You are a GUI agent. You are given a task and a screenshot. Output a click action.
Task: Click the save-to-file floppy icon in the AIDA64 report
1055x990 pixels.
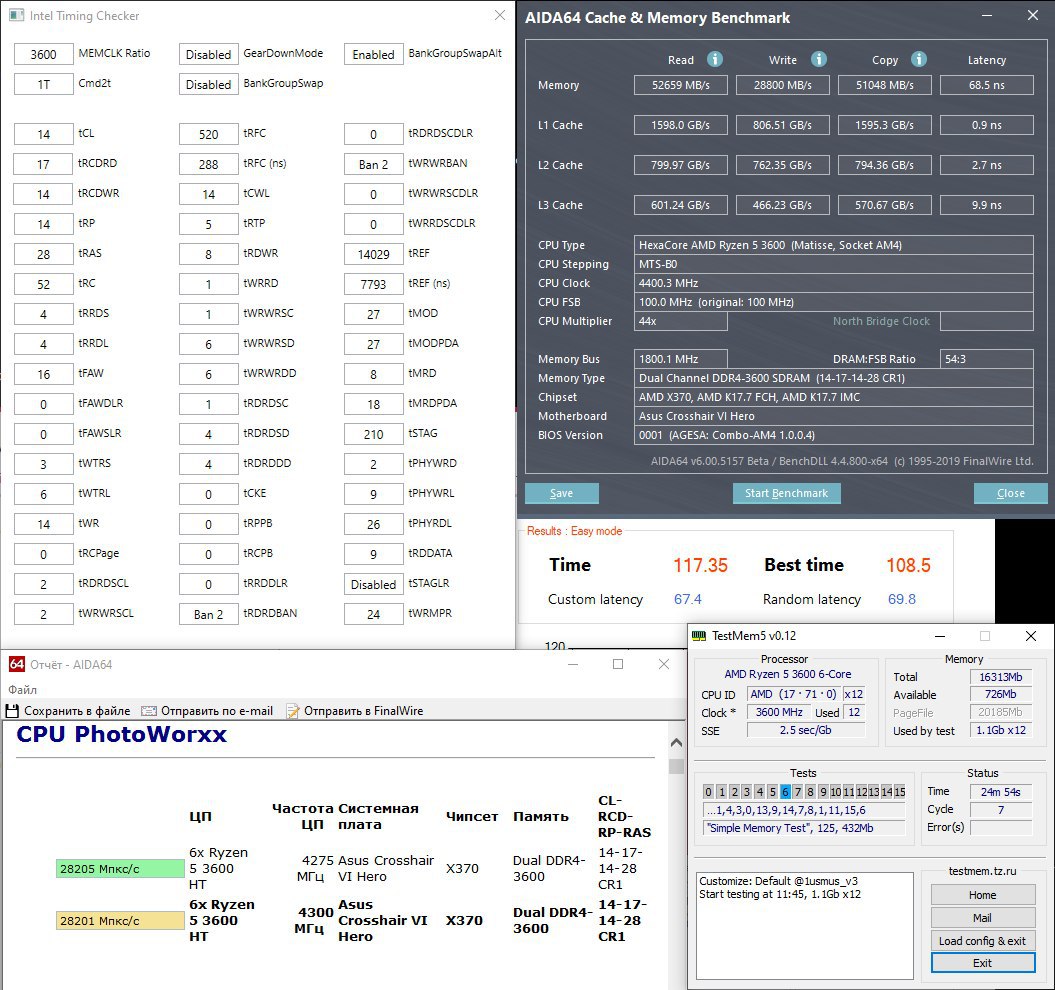pyautogui.click(x=12, y=711)
